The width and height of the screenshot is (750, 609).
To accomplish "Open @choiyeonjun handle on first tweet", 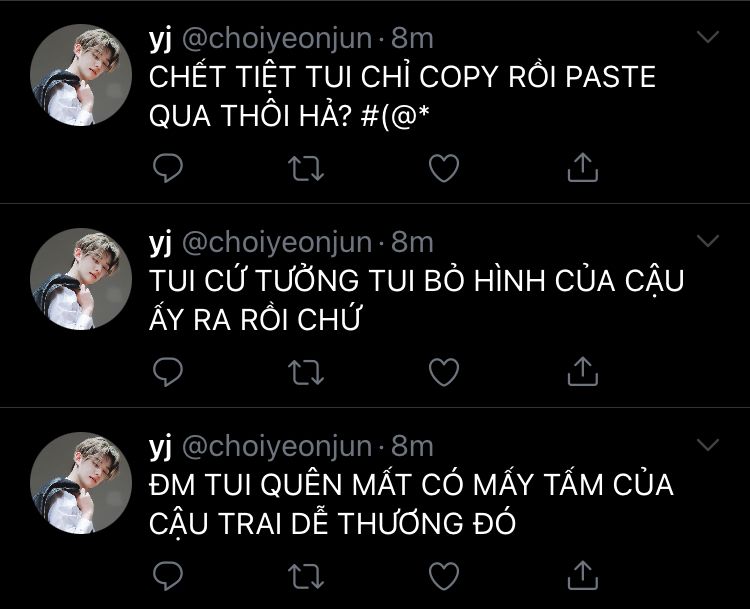I will [x=277, y=39].
